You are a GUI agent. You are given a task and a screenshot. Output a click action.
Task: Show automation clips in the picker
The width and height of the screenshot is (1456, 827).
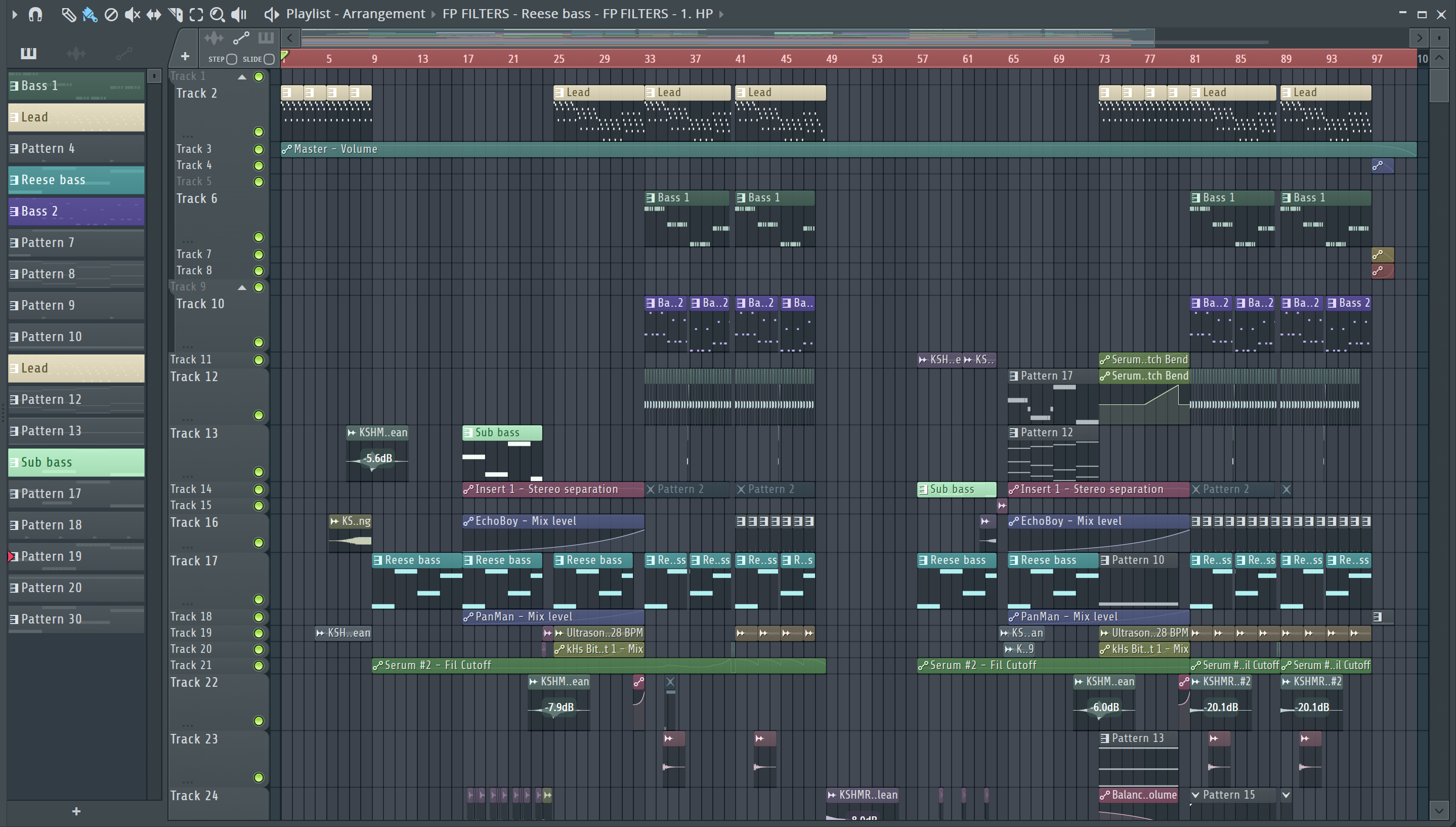click(x=124, y=53)
